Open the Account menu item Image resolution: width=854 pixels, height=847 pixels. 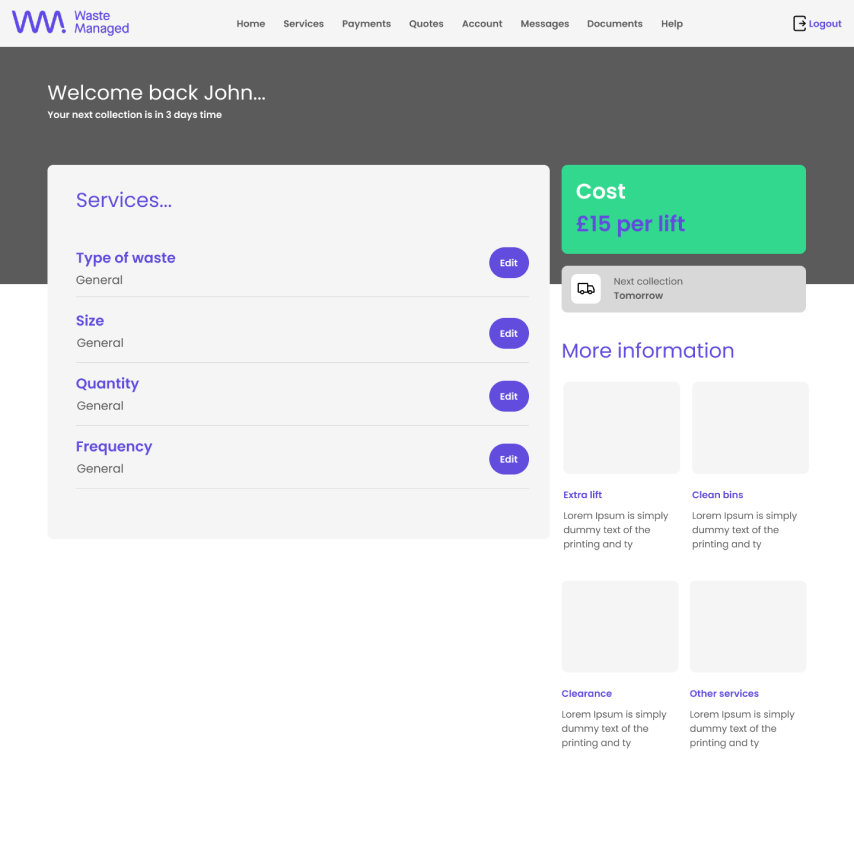pyautogui.click(x=482, y=24)
